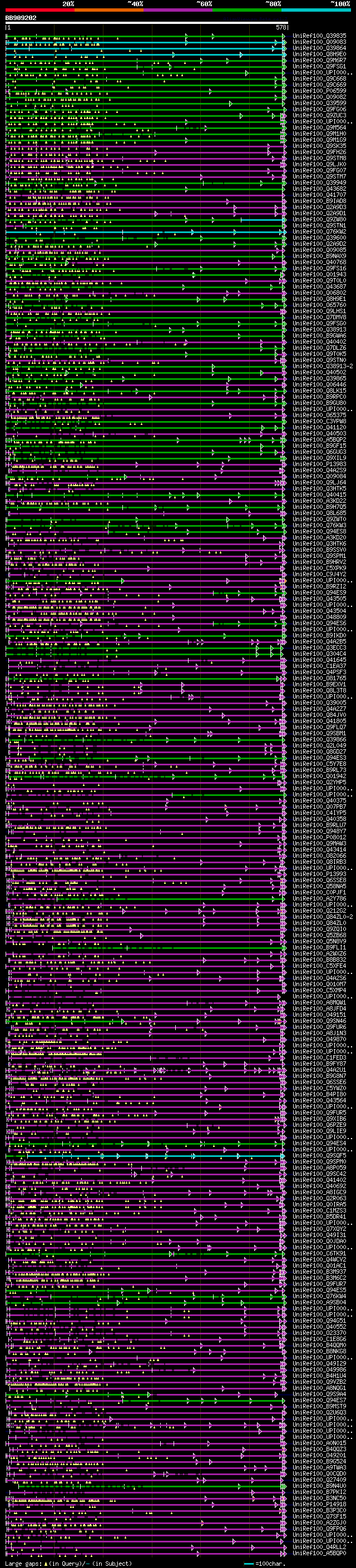Viewport: 356px width, 1568px height.
Task: Click hit label UniRef100_Q9M6R7
Action: pyautogui.click(x=319, y=60)
